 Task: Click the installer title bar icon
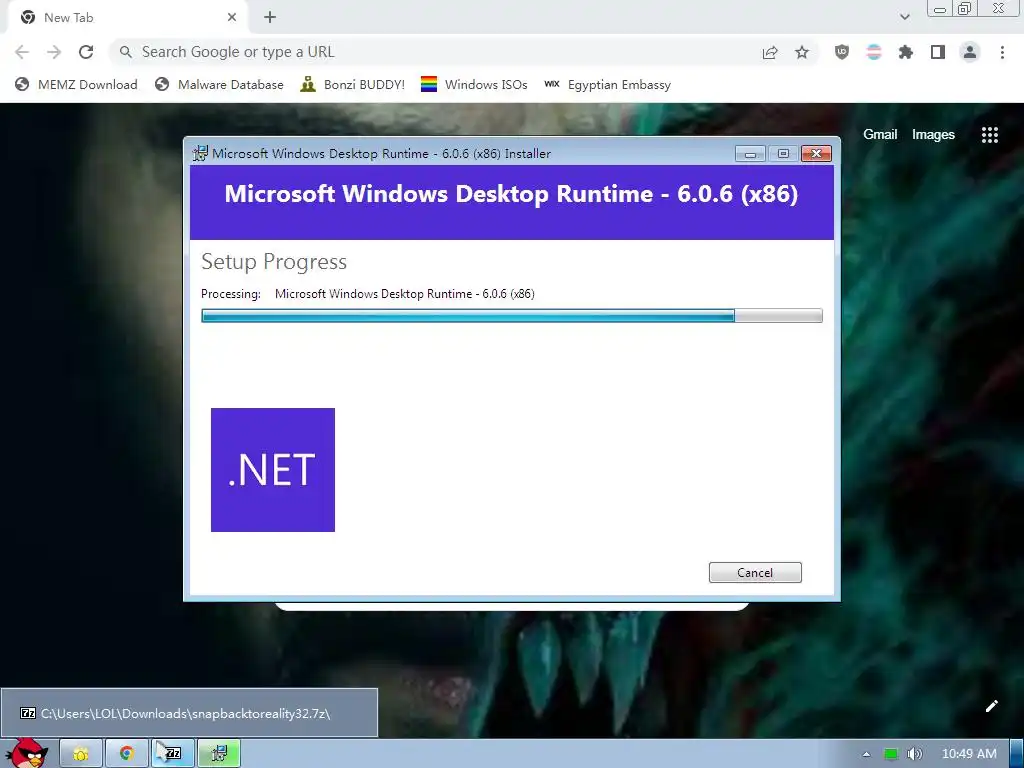click(200, 153)
